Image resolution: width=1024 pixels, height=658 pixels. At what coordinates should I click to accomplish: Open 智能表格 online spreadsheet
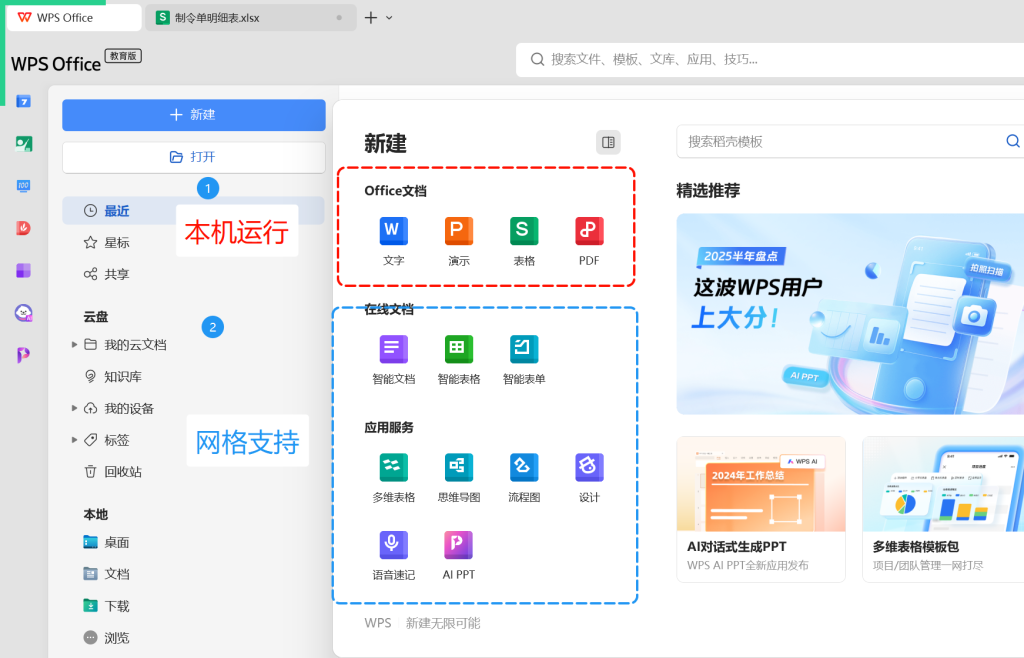(x=458, y=359)
